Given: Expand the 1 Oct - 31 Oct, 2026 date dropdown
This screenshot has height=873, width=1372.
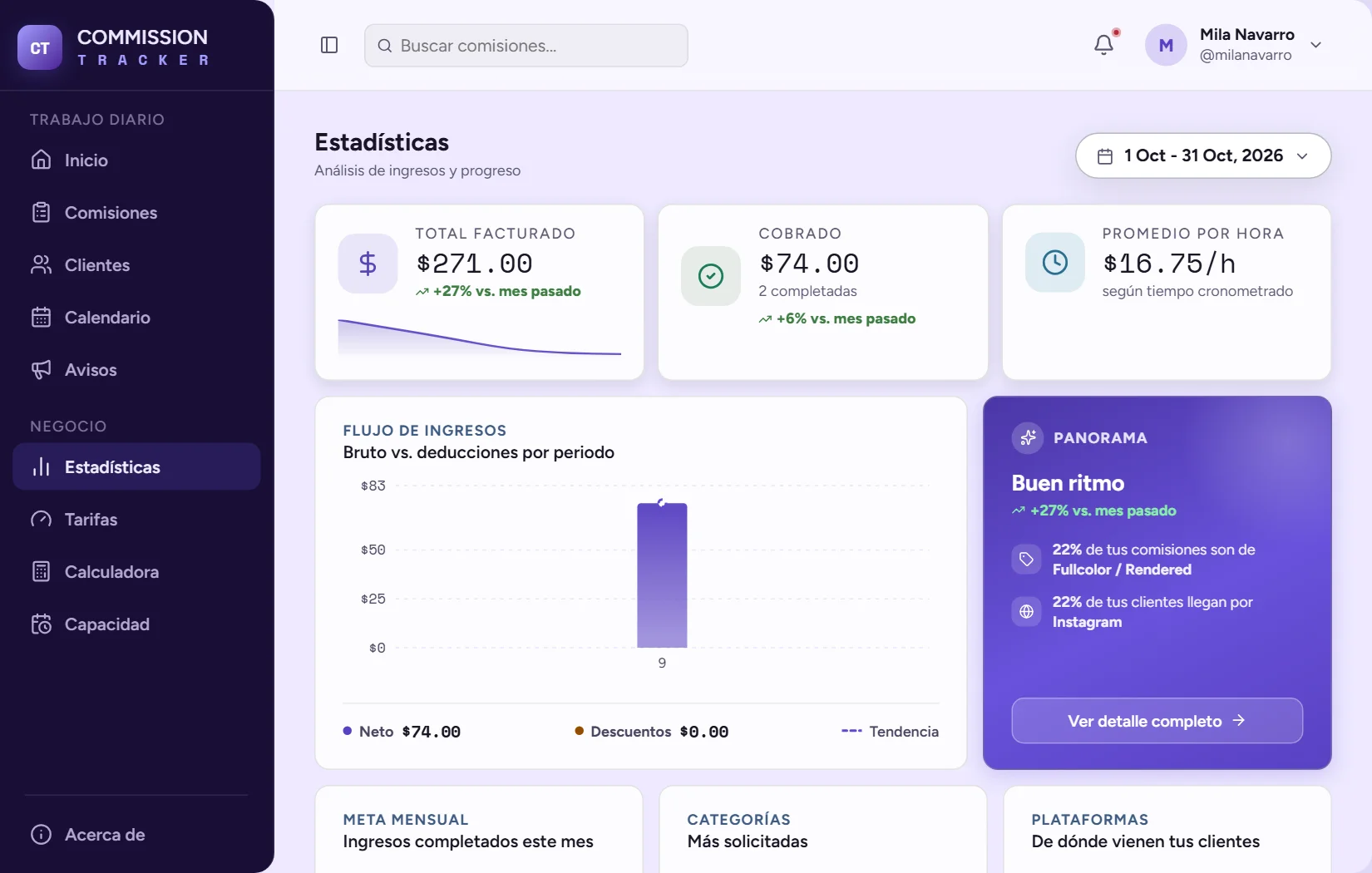Looking at the screenshot, I should [x=1203, y=155].
